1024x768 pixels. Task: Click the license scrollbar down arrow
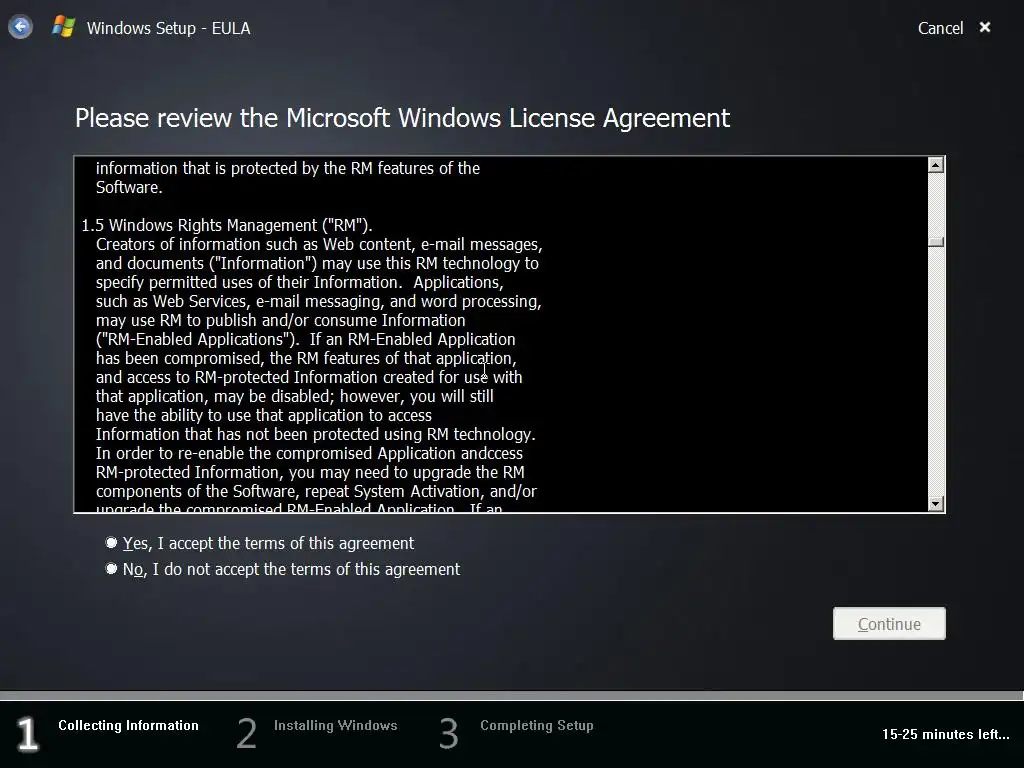pos(936,504)
